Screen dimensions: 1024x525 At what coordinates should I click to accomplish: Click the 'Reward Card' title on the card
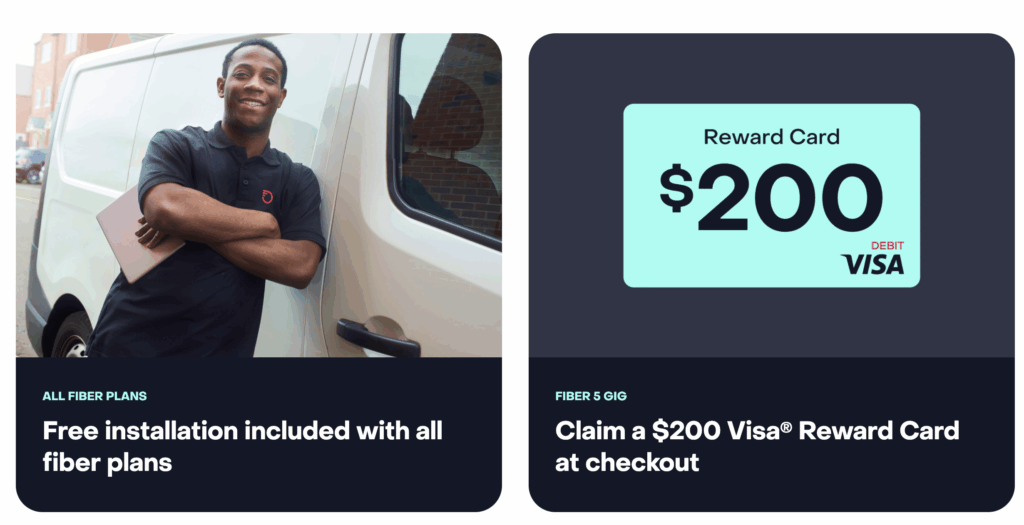tap(771, 136)
